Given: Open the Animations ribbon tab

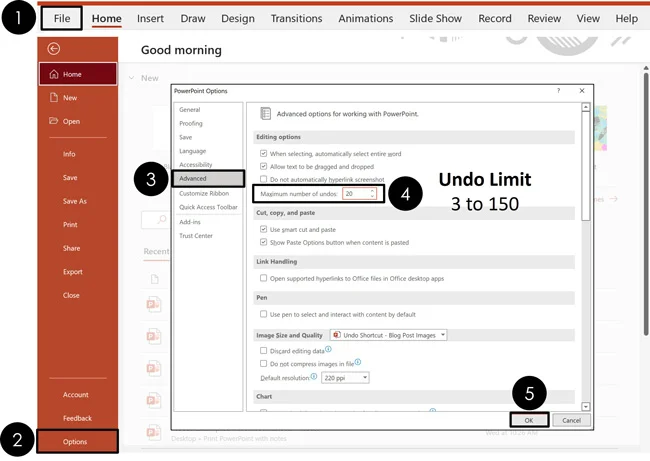Looking at the screenshot, I should click(366, 18).
